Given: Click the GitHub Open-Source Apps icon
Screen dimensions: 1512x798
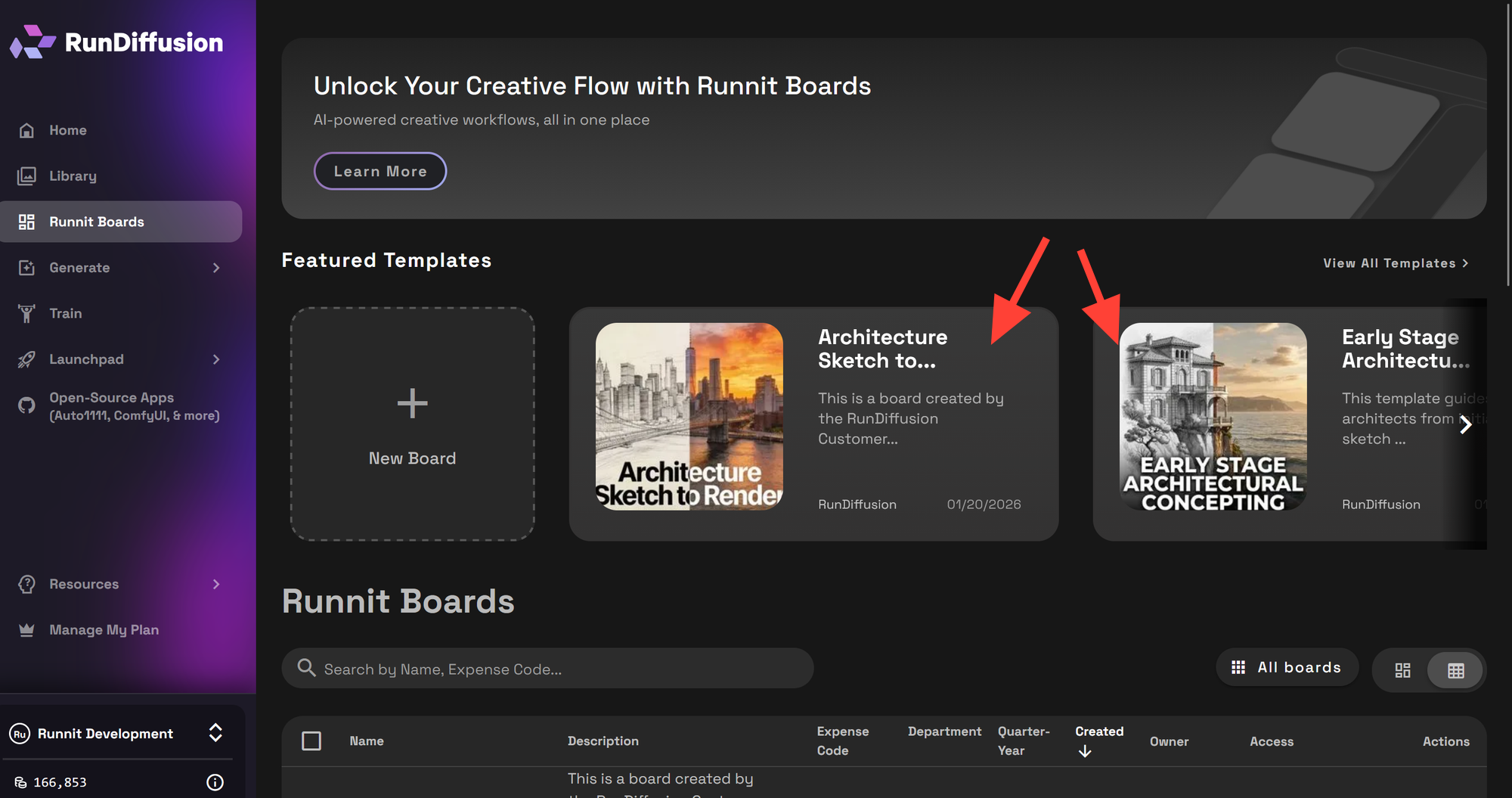Looking at the screenshot, I should tap(26, 406).
